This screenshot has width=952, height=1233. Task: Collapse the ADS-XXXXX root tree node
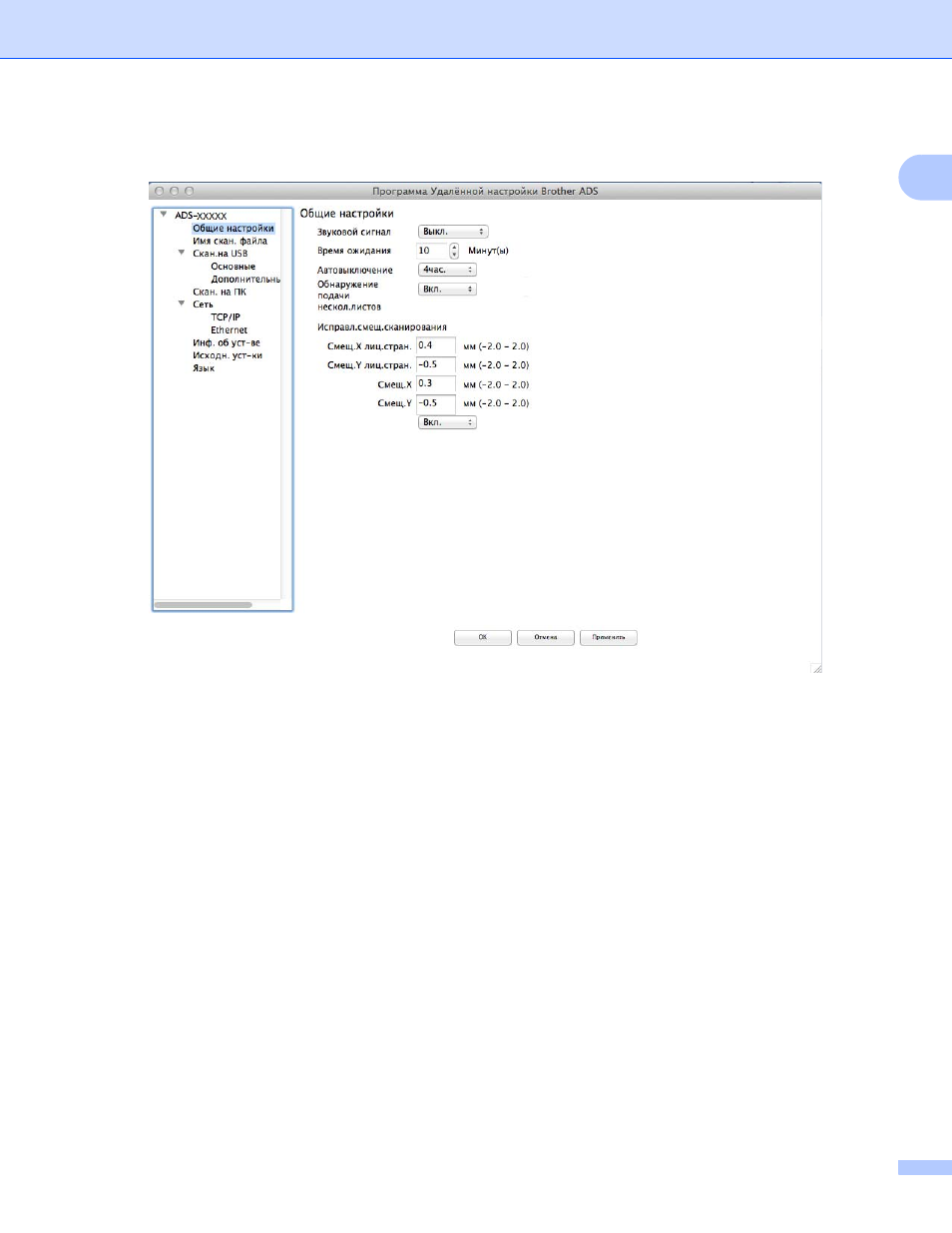(x=164, y=215)
